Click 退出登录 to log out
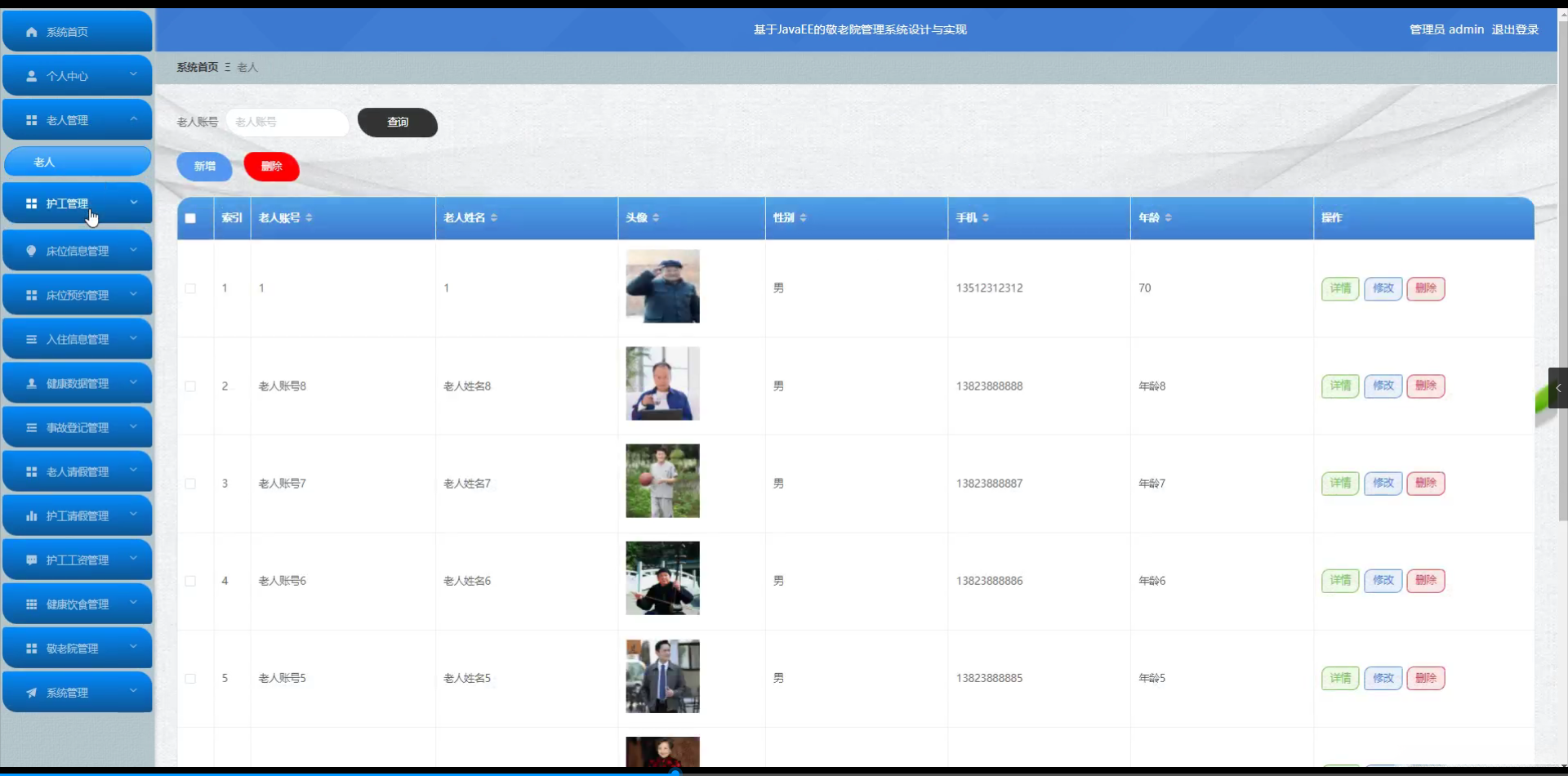The height and width of the screenshot is (776, 1568). tap(1515, 29)
